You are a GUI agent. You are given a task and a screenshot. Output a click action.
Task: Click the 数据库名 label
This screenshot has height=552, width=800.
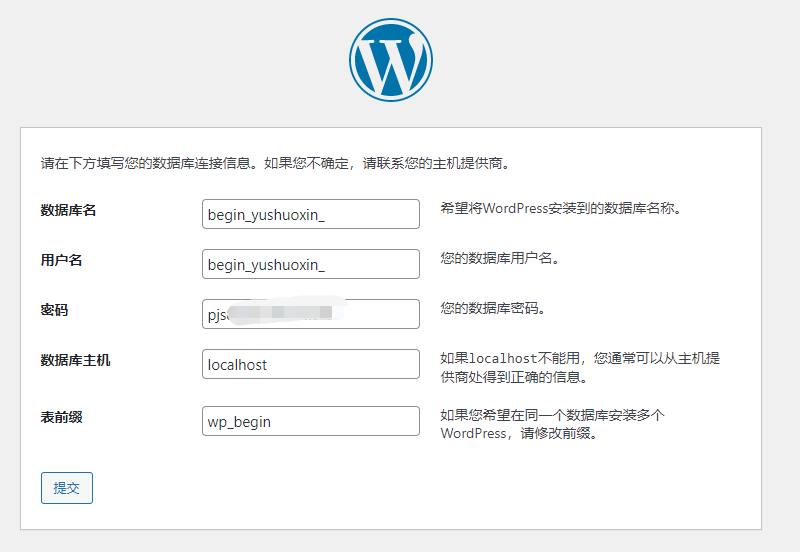pos(68,210)
